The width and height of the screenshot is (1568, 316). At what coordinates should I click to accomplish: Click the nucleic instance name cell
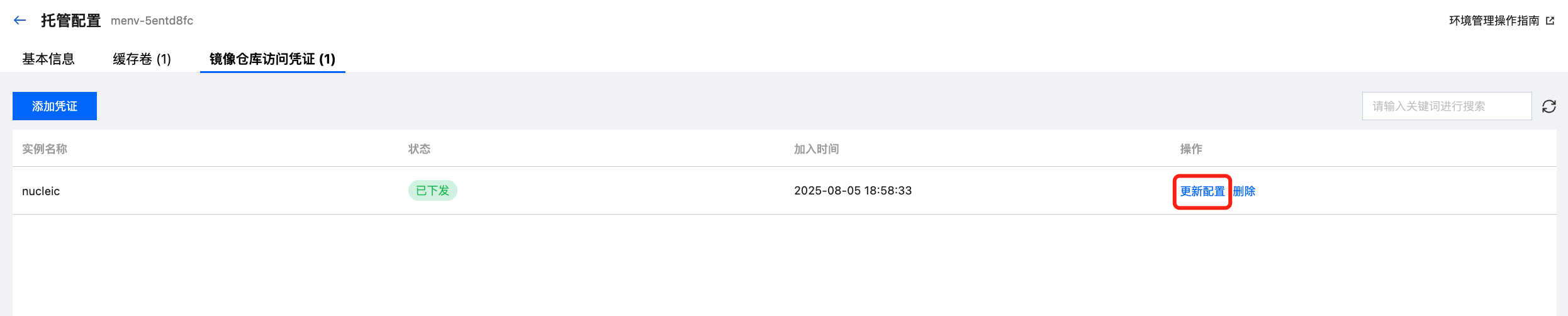coord(41,191)
